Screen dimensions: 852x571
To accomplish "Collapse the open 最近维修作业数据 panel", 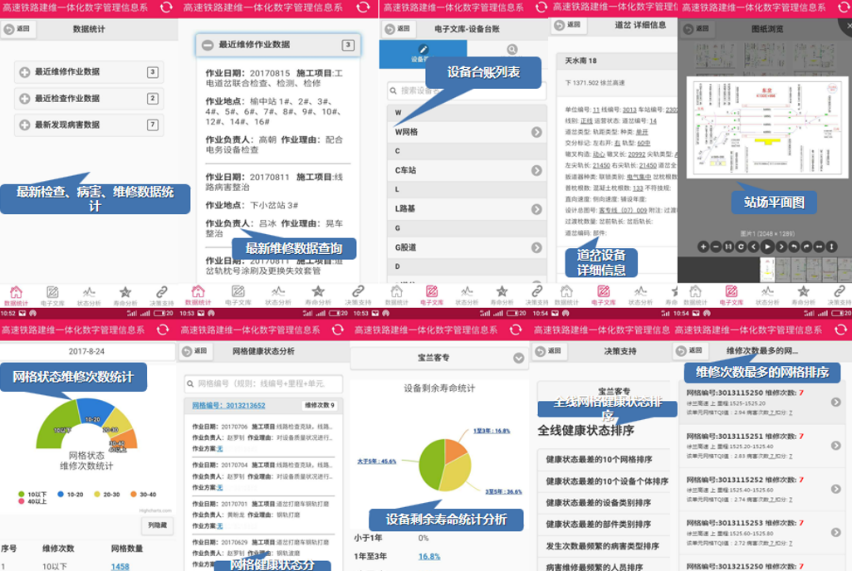I will click(208, 45).
